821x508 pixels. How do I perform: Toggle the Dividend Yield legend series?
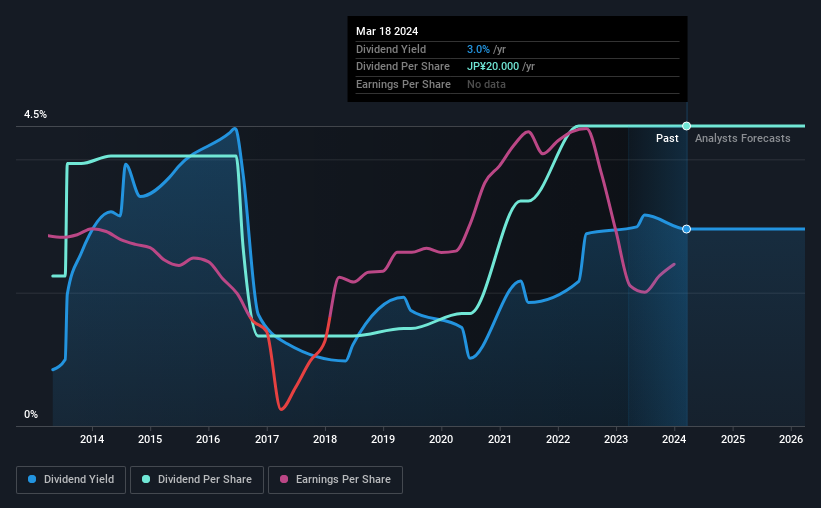[71, 480]
